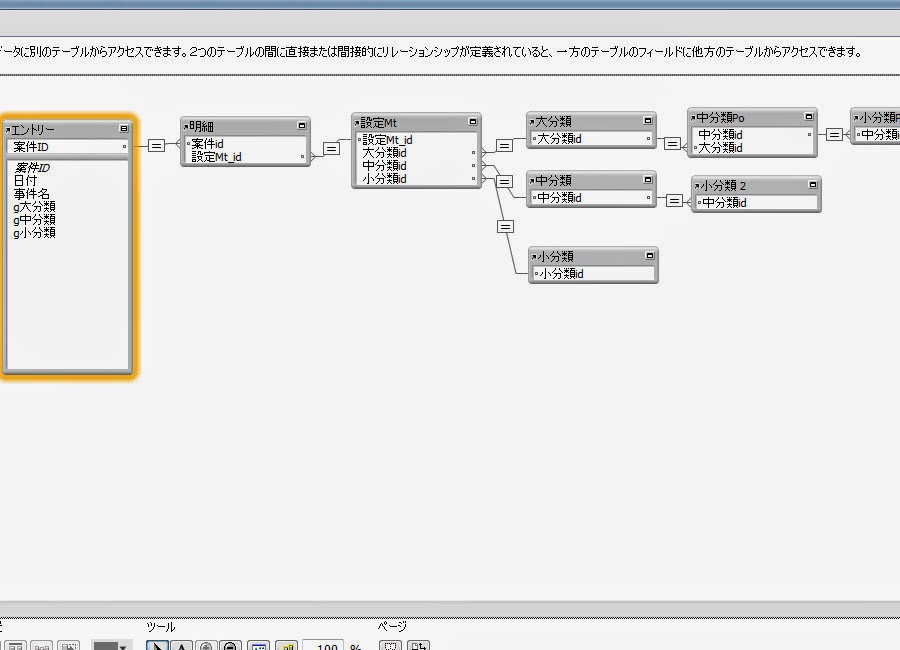Open relationship between エントリー and 明細
The width and height of the screenshot is (900, 650).
pyautogui.click(x=156, y=146)
